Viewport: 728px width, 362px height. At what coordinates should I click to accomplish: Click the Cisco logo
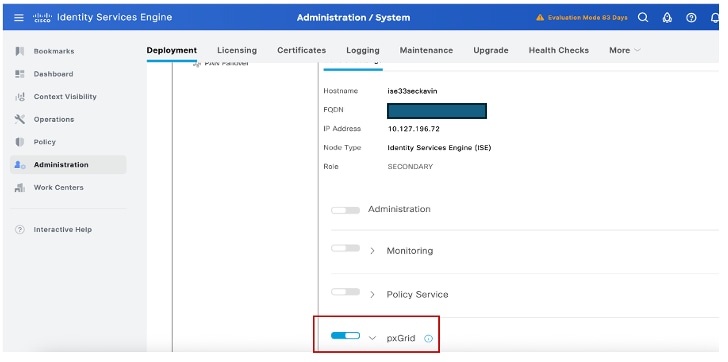pyautogui.click(x=42, y=18)
